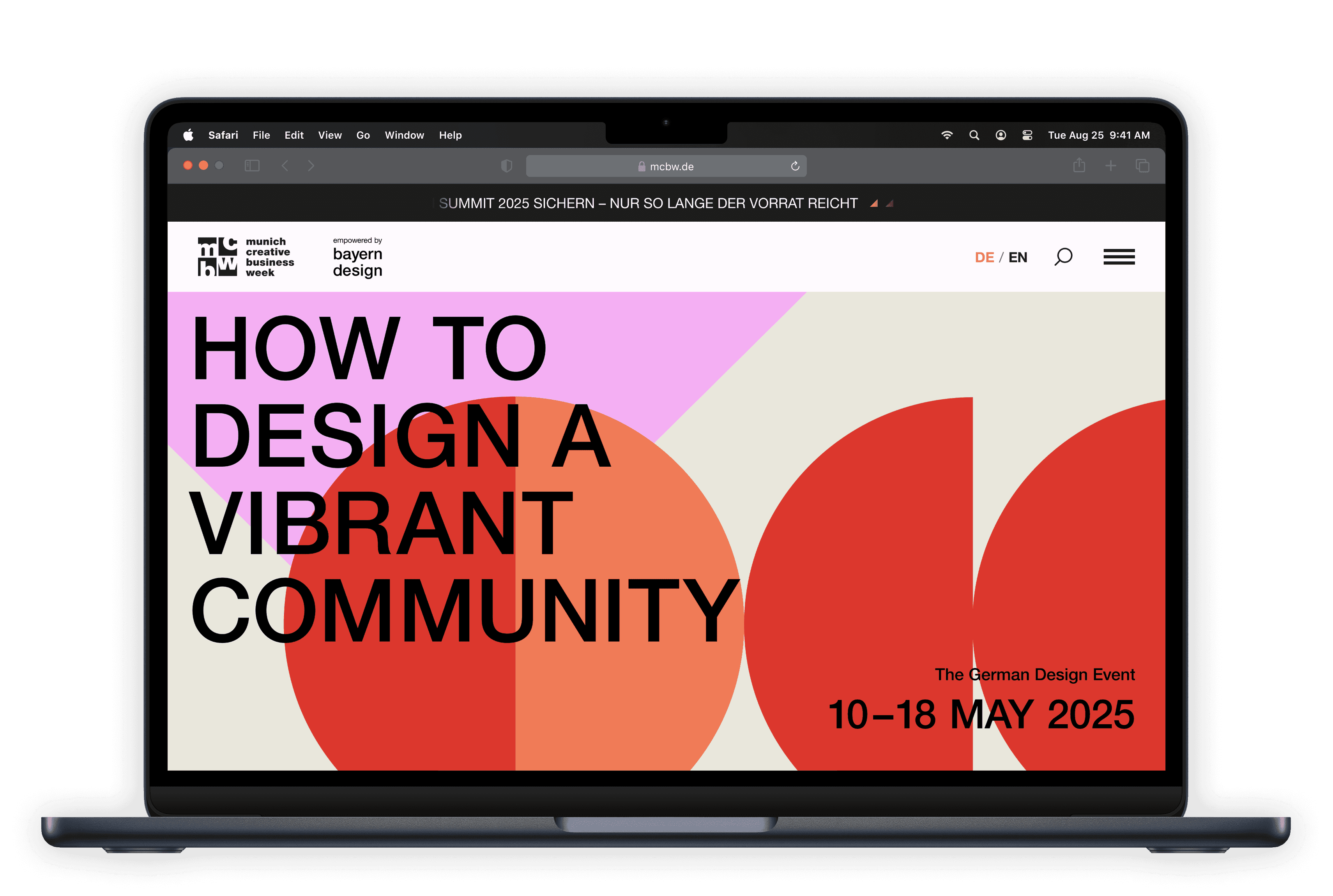1333x896 pixels.
Task: Go forward to the next page
Action: click(x=311, y=166)
